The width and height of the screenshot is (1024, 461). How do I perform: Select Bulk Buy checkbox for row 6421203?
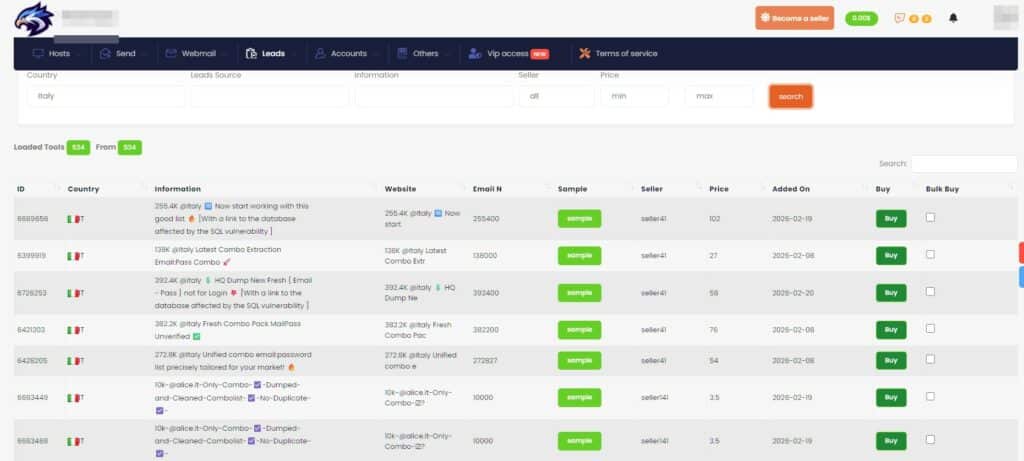931,326
